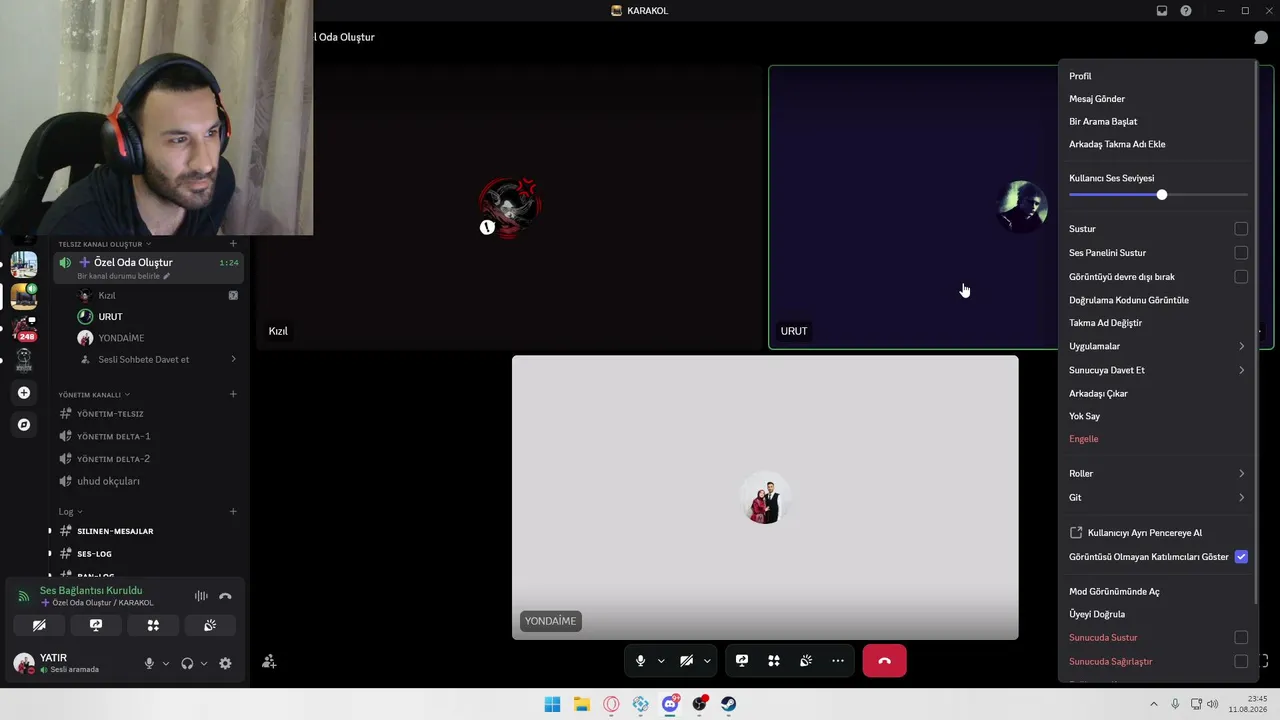Expand the Sunucuya Davet Et submenu

point(1157,370)
